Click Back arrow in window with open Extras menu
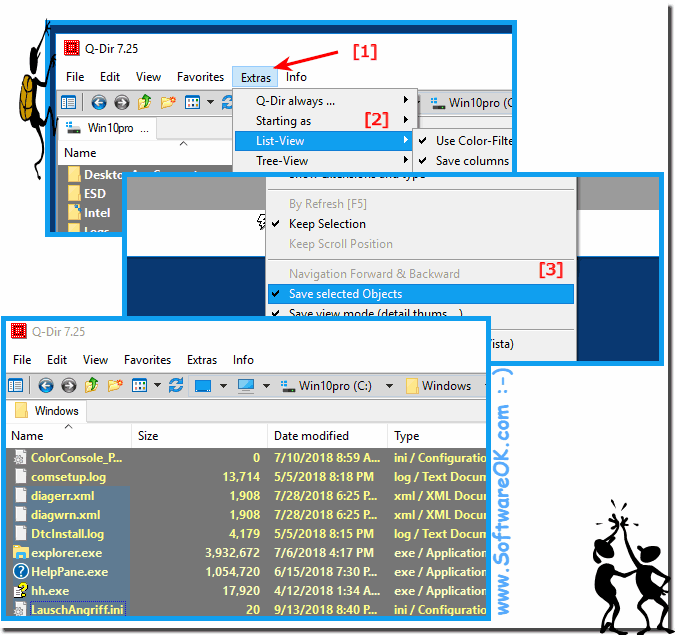Screen dimensions: 675x635 (99, 102)
